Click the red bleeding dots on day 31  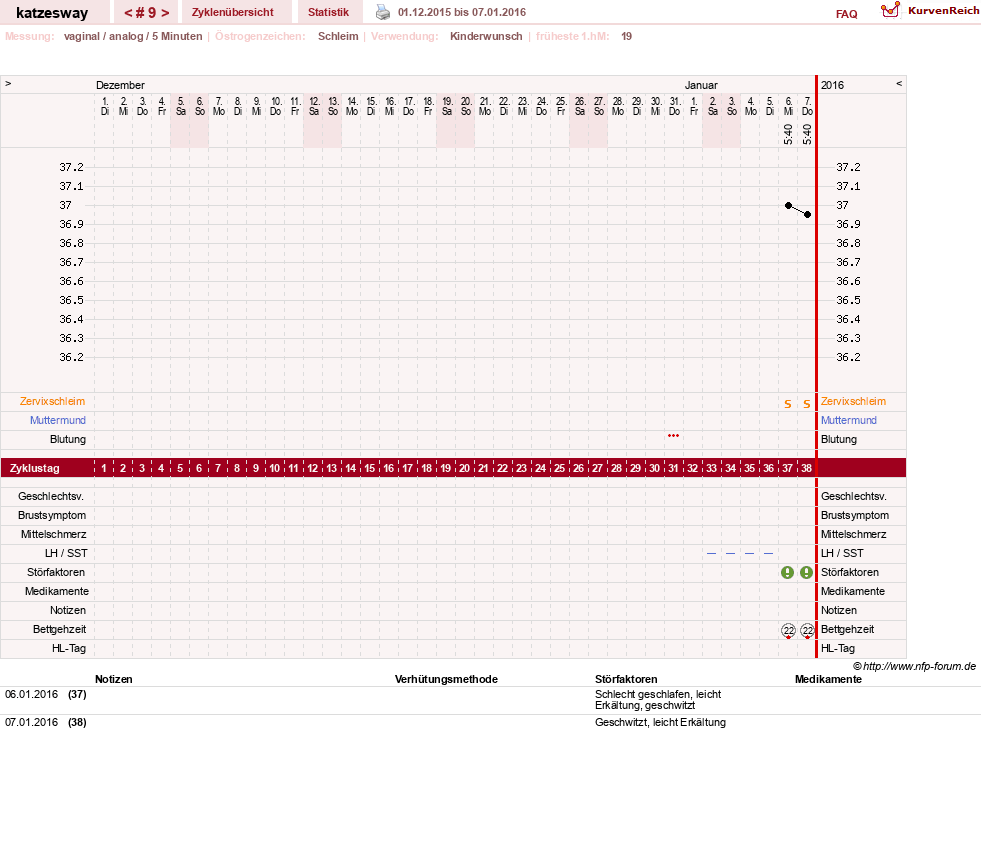(673, 435)
